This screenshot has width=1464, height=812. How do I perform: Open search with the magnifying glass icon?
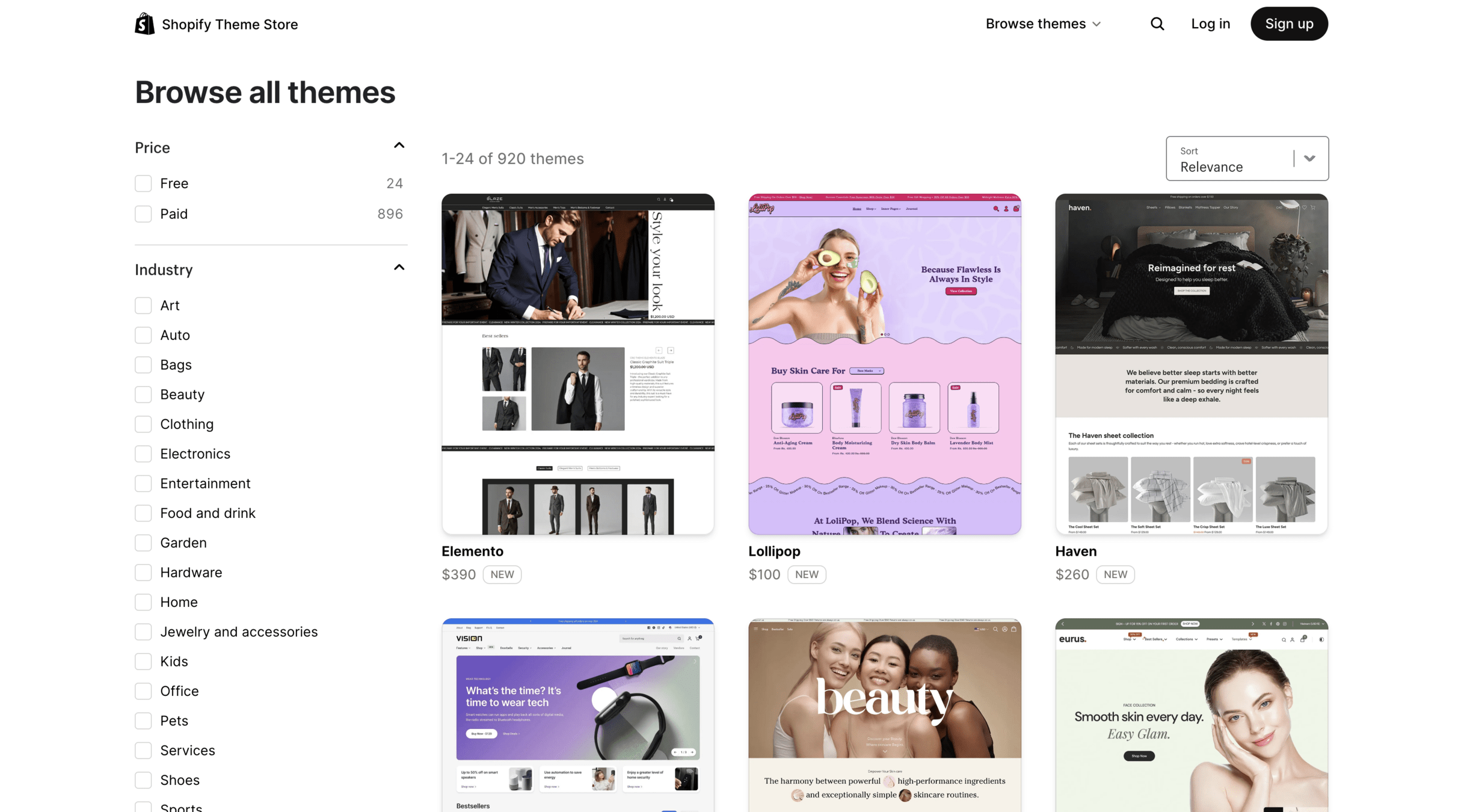click(1157, 24)
